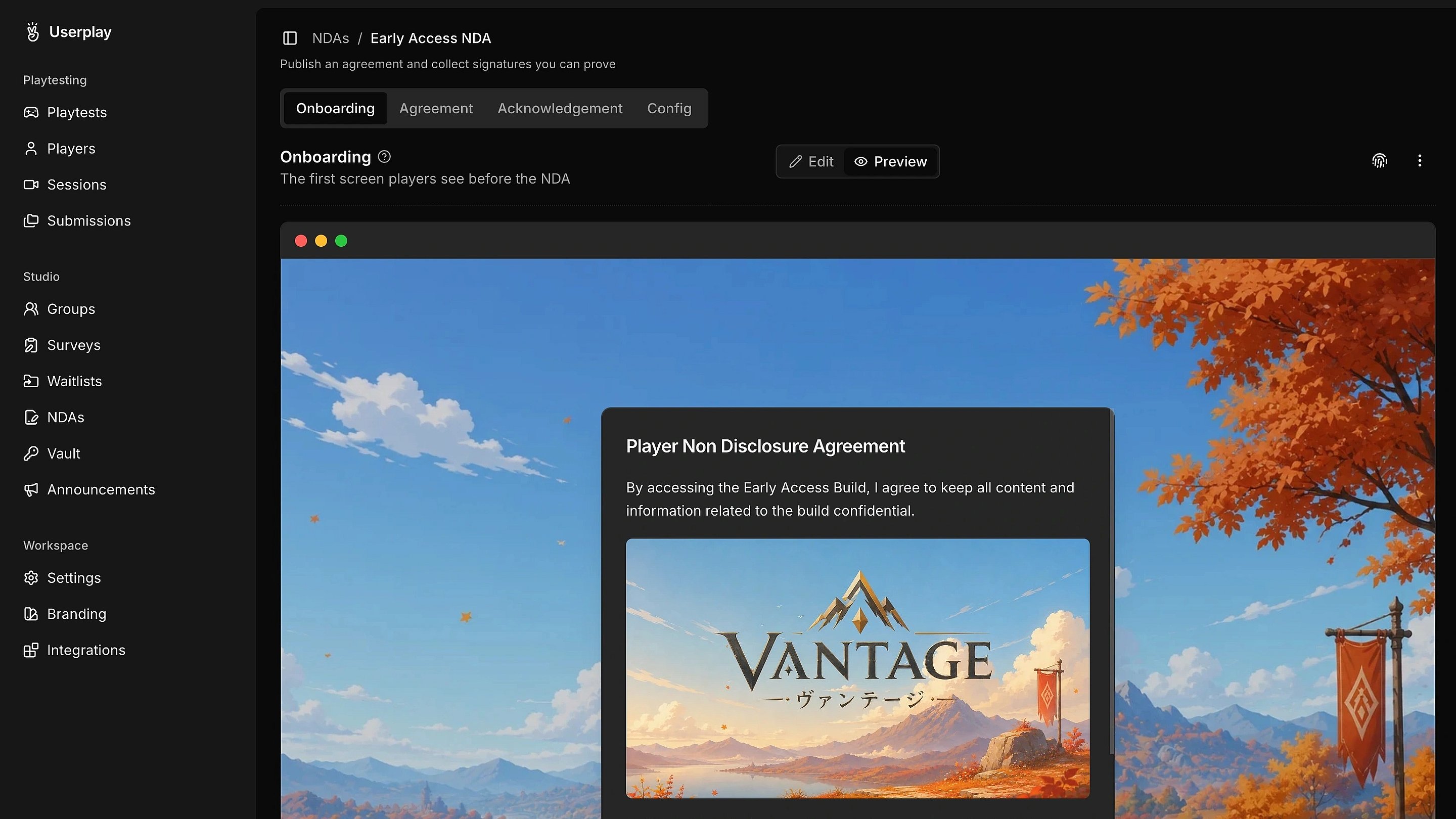
Task: Open the three-dot more options menu
Action: (1420, 161)
